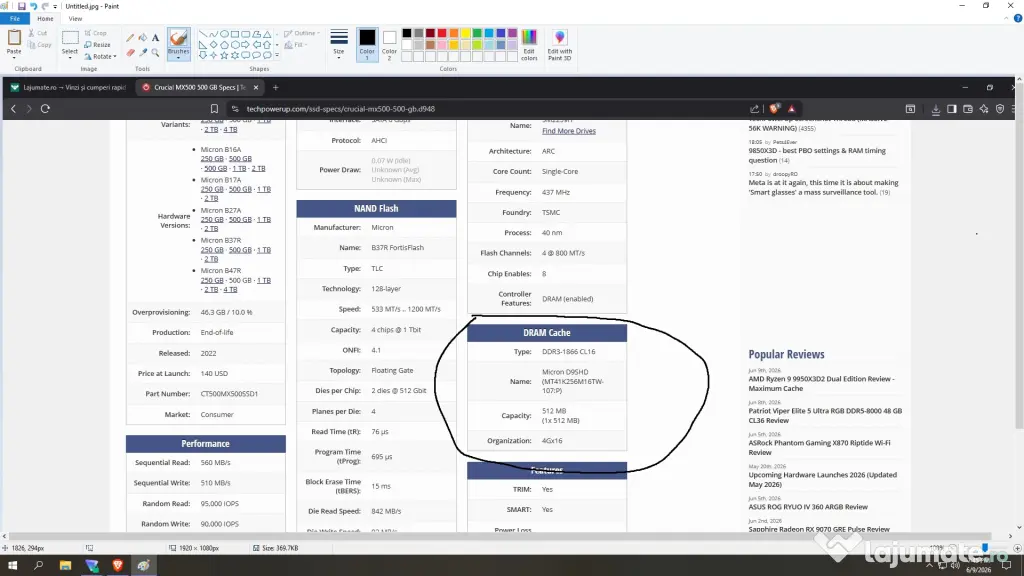Open the File menu in Paint
The image size is (1024, 576).
14,19
